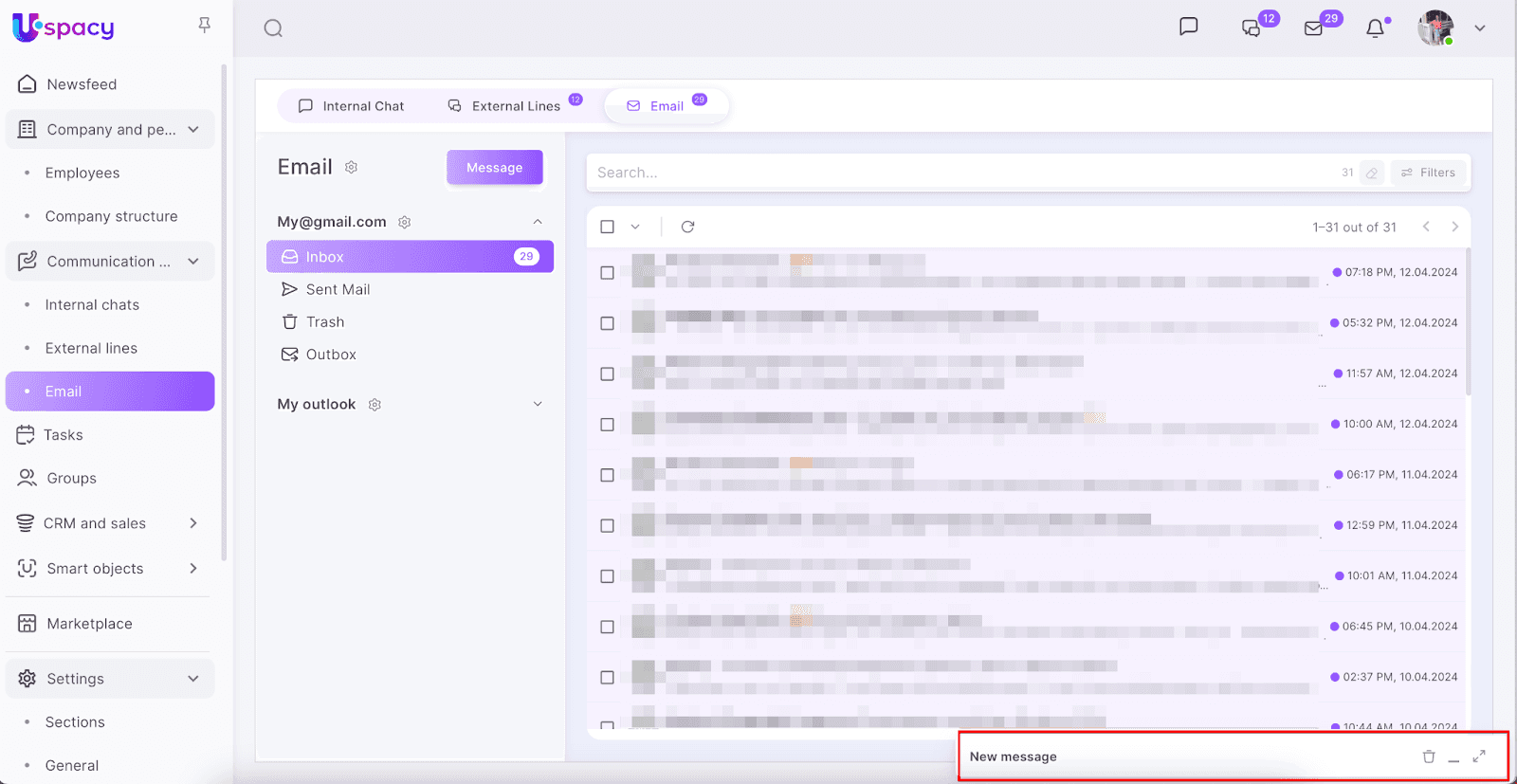This screenshot has height=784, width=1517.
Task: Open the top bar mail icon with 29 badge
Action: click(x=1313, y=28)
